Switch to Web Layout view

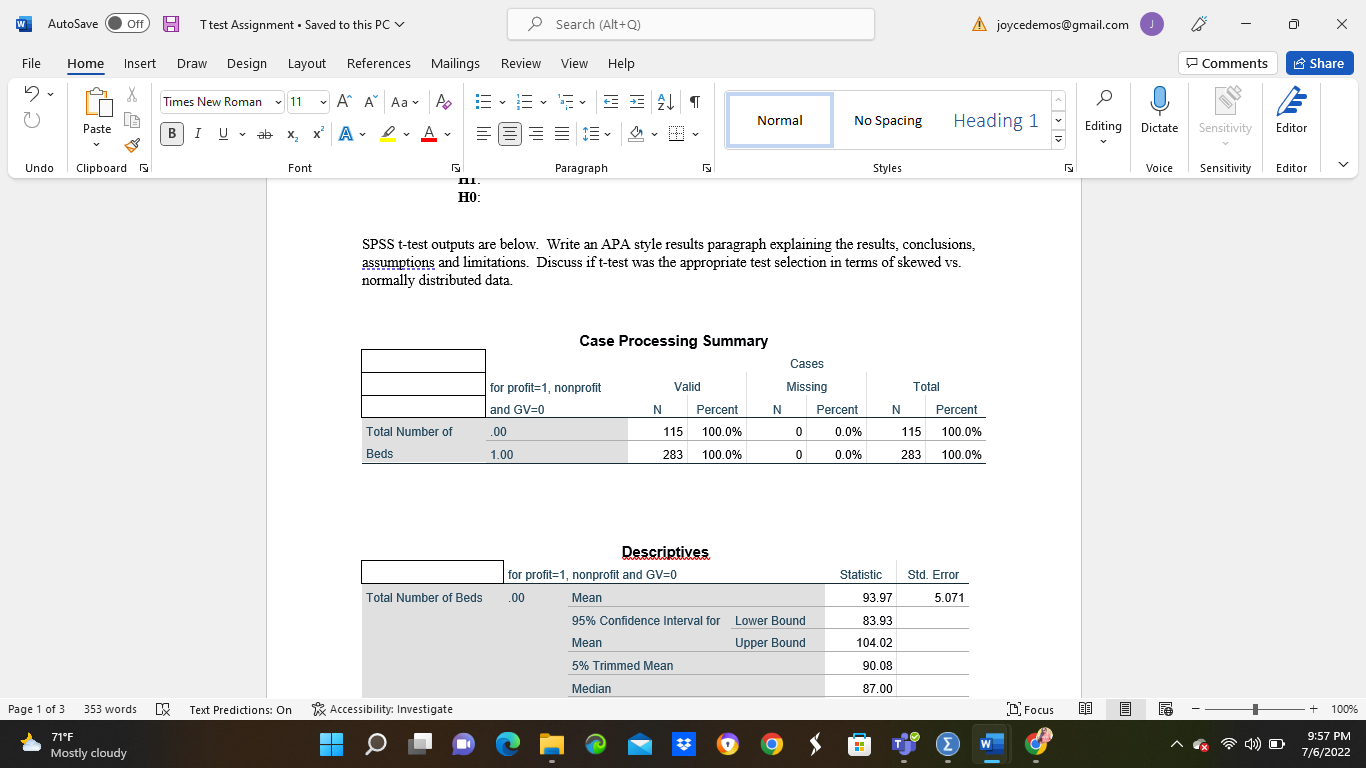click(1164, 709)
